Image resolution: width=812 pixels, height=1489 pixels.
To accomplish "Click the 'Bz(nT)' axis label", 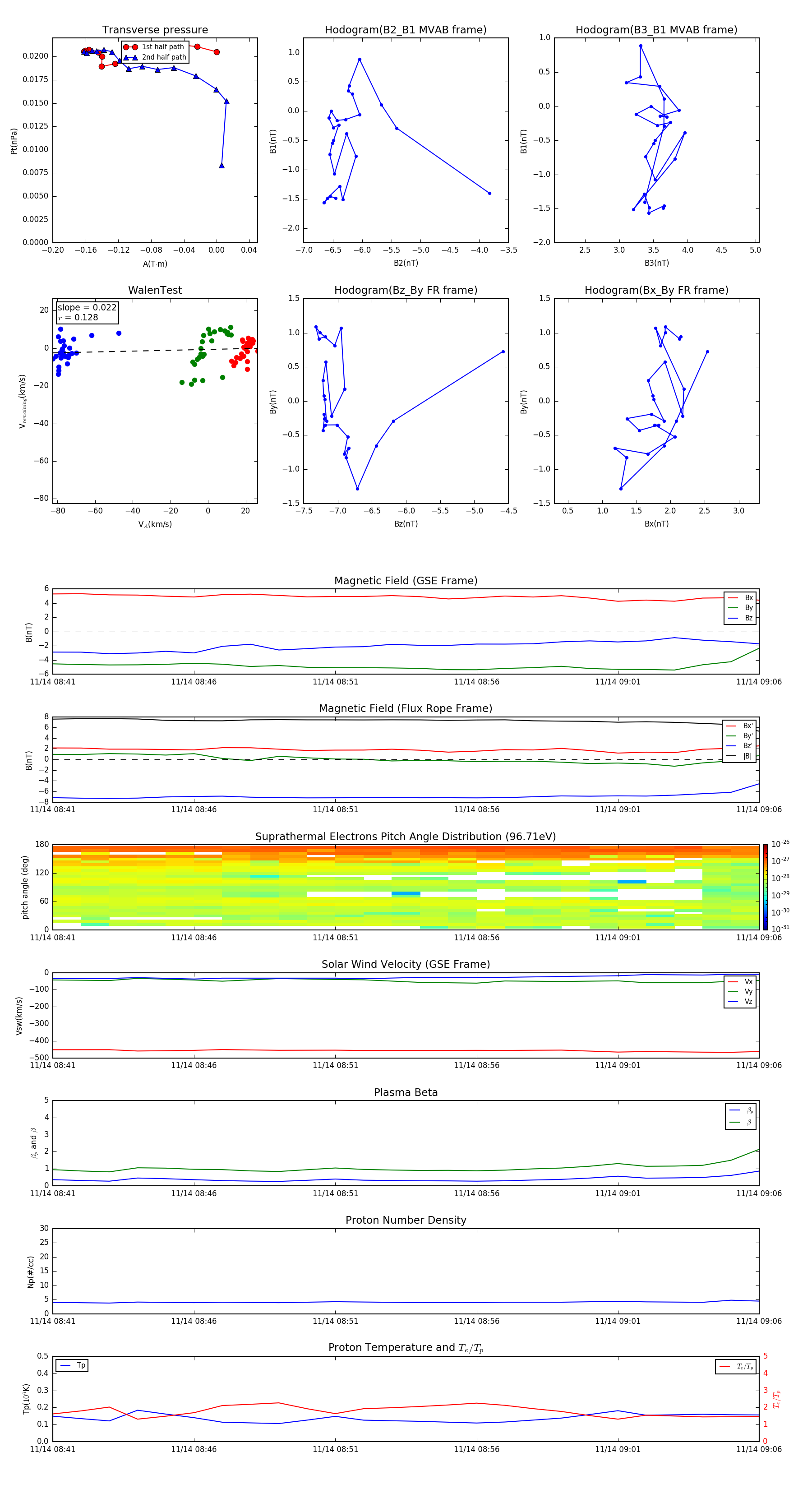I will coord(406,524).
